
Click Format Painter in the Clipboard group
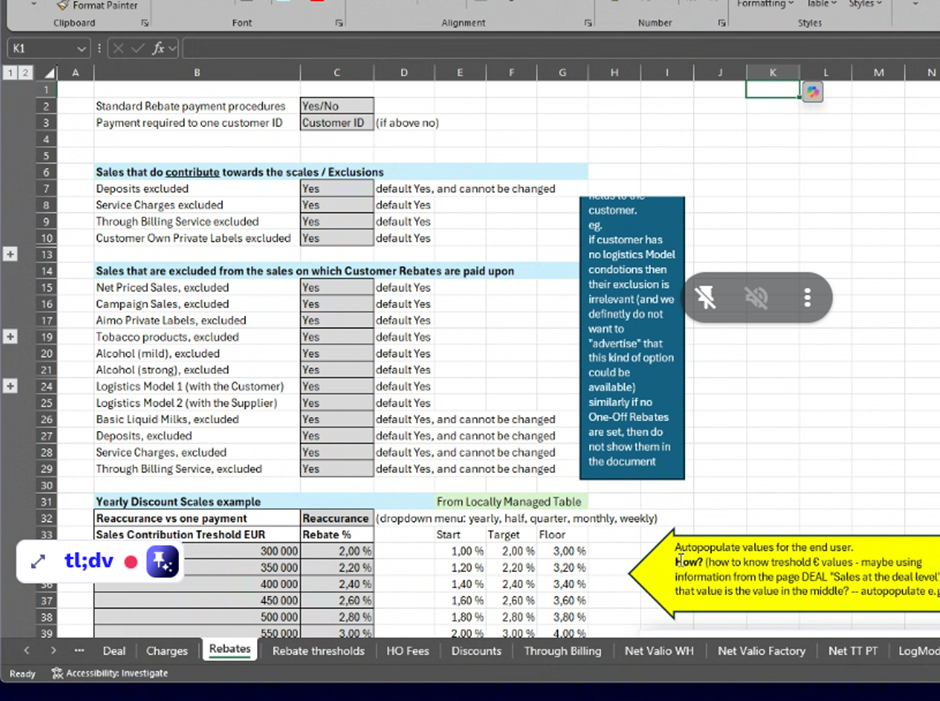[x=98, y=5]
